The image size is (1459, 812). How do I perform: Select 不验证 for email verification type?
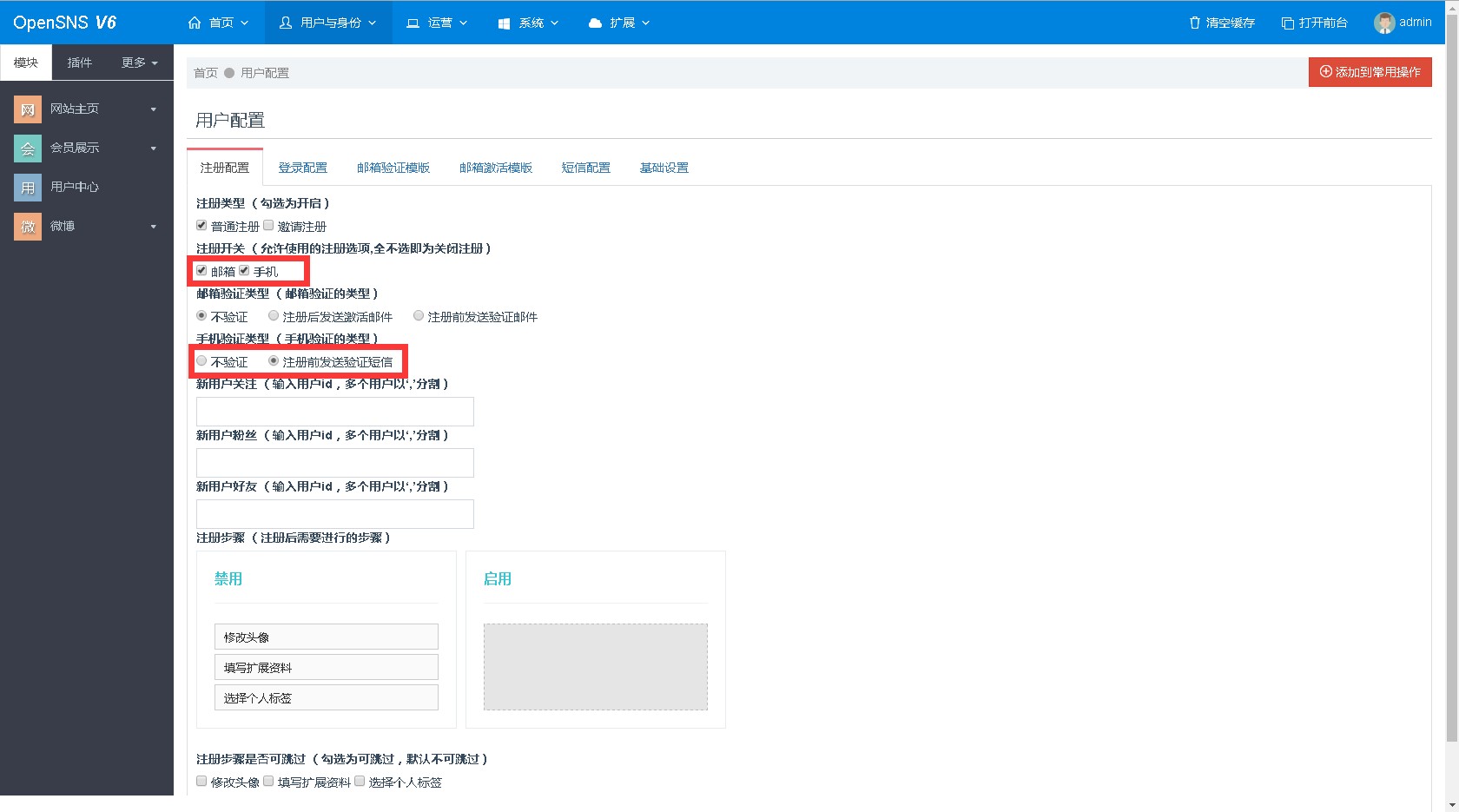201,315
